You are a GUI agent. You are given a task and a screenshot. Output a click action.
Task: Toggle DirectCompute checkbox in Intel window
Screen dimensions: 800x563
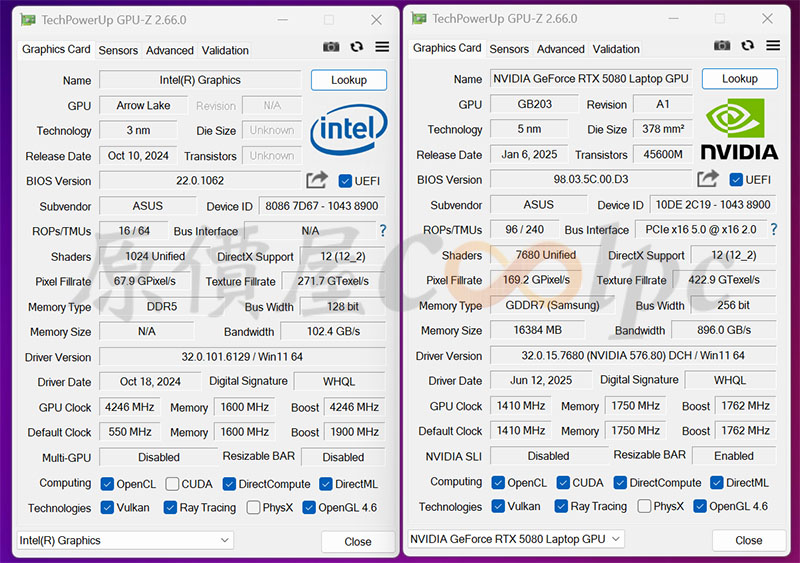pyautogui.click(x=229, y=484)
